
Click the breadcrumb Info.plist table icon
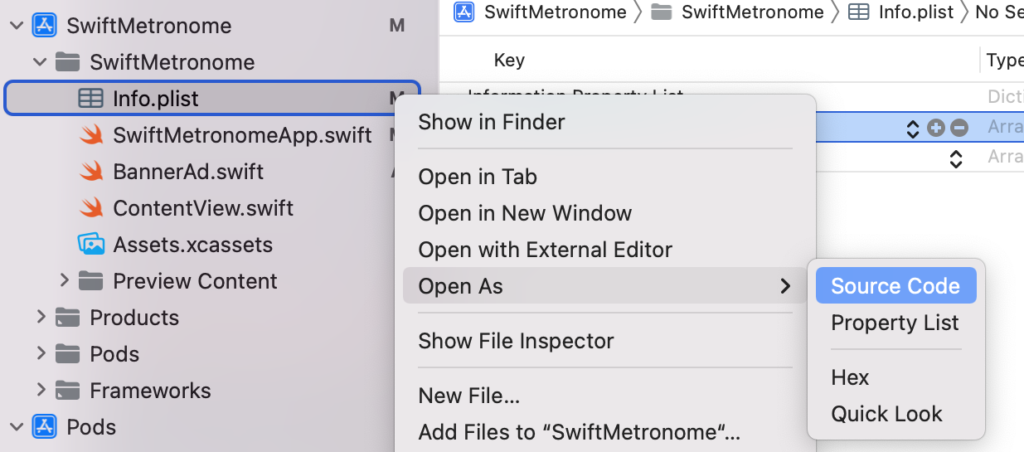(859, 12)
